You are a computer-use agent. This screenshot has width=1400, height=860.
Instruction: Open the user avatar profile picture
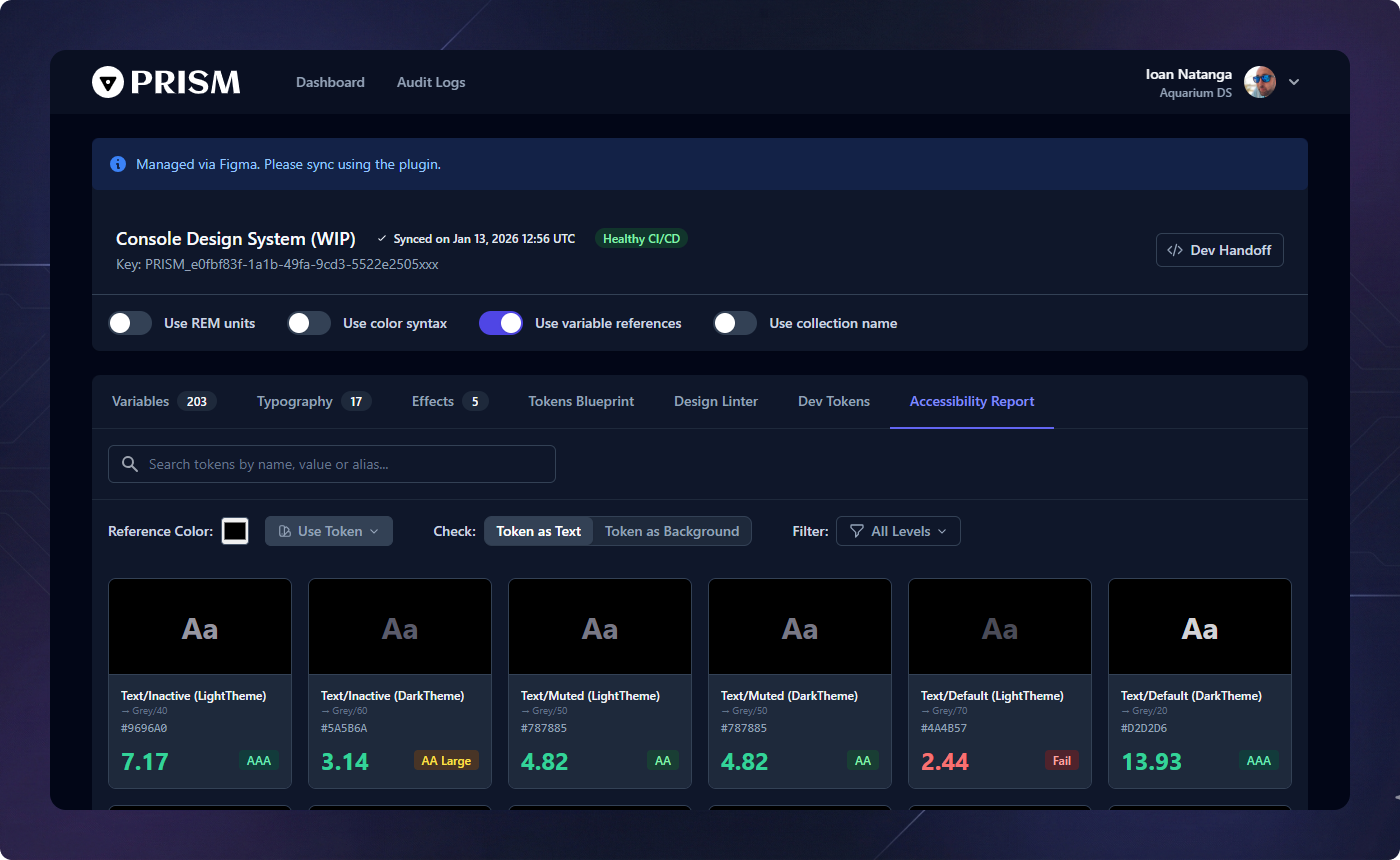pos(1259,82)
